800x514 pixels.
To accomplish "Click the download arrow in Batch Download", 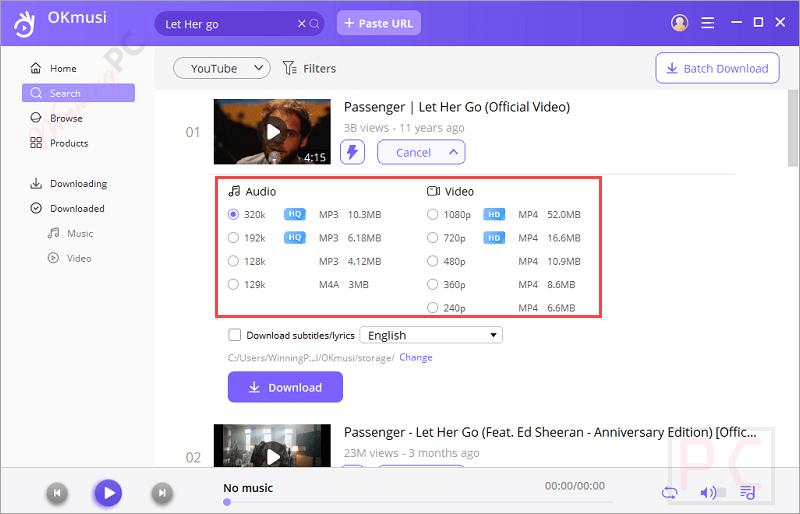I will point(672,68).
